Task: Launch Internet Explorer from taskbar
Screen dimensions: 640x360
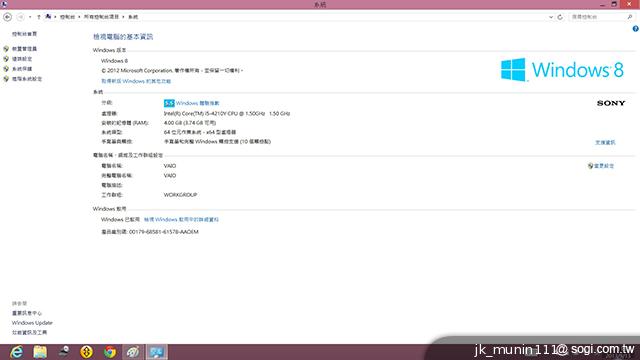Action: pos(17,352)
